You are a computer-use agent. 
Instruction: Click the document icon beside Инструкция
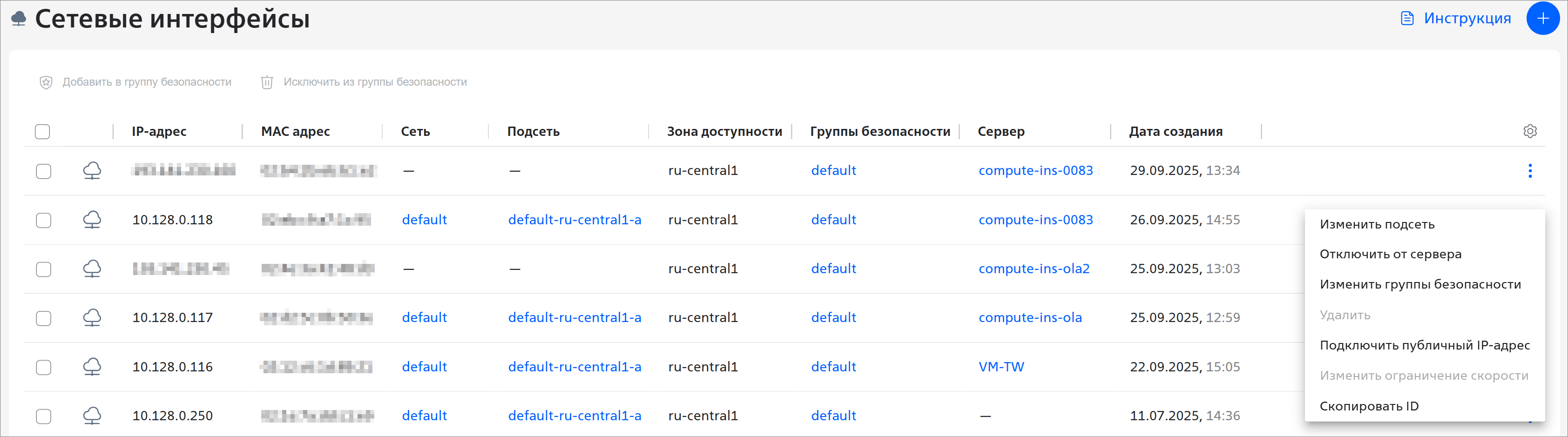[x=1407, y=18]
